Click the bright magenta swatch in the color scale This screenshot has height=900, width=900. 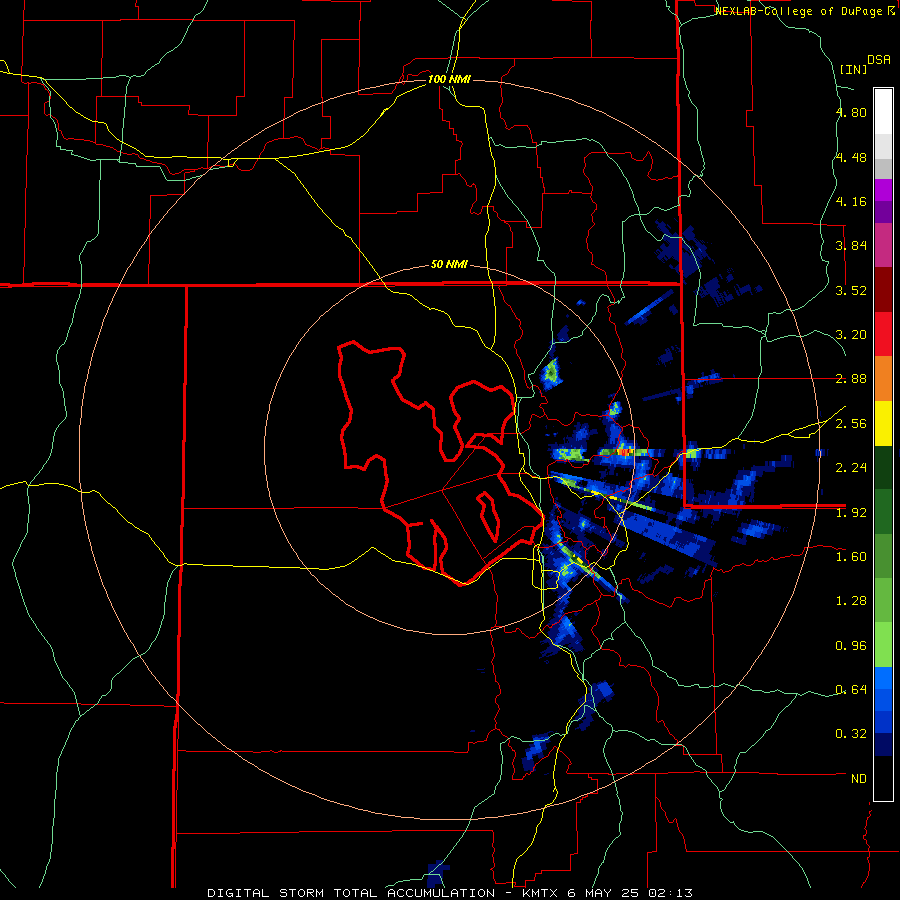pyautogui.click(x=883, y=191)
